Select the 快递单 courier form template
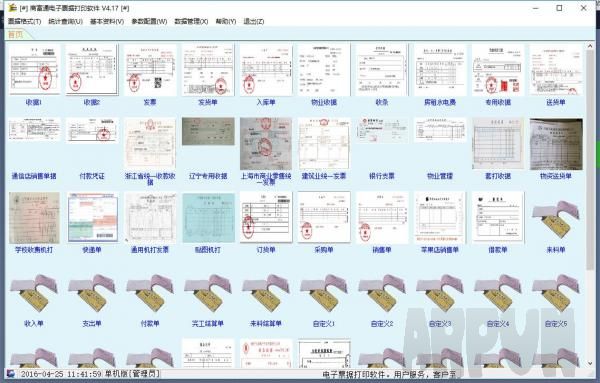Screen dimensions: 600x383 (x=92, y=217)
